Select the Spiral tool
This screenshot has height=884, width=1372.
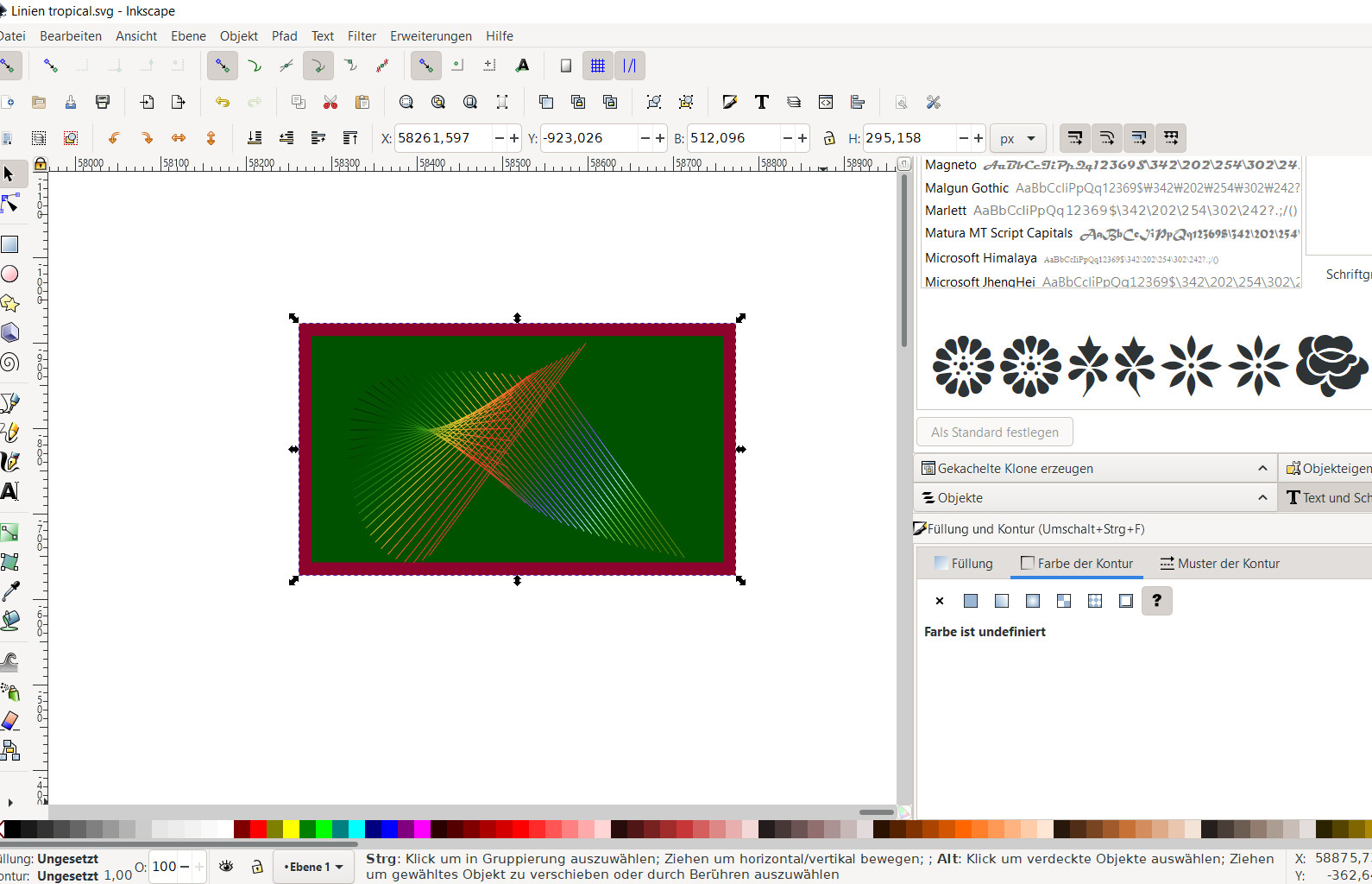(x=10, y=363)
